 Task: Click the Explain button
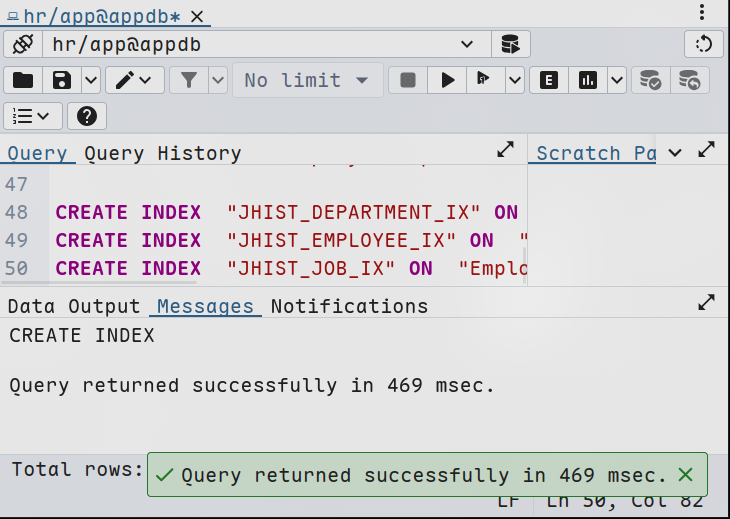(x=548, y=80)
